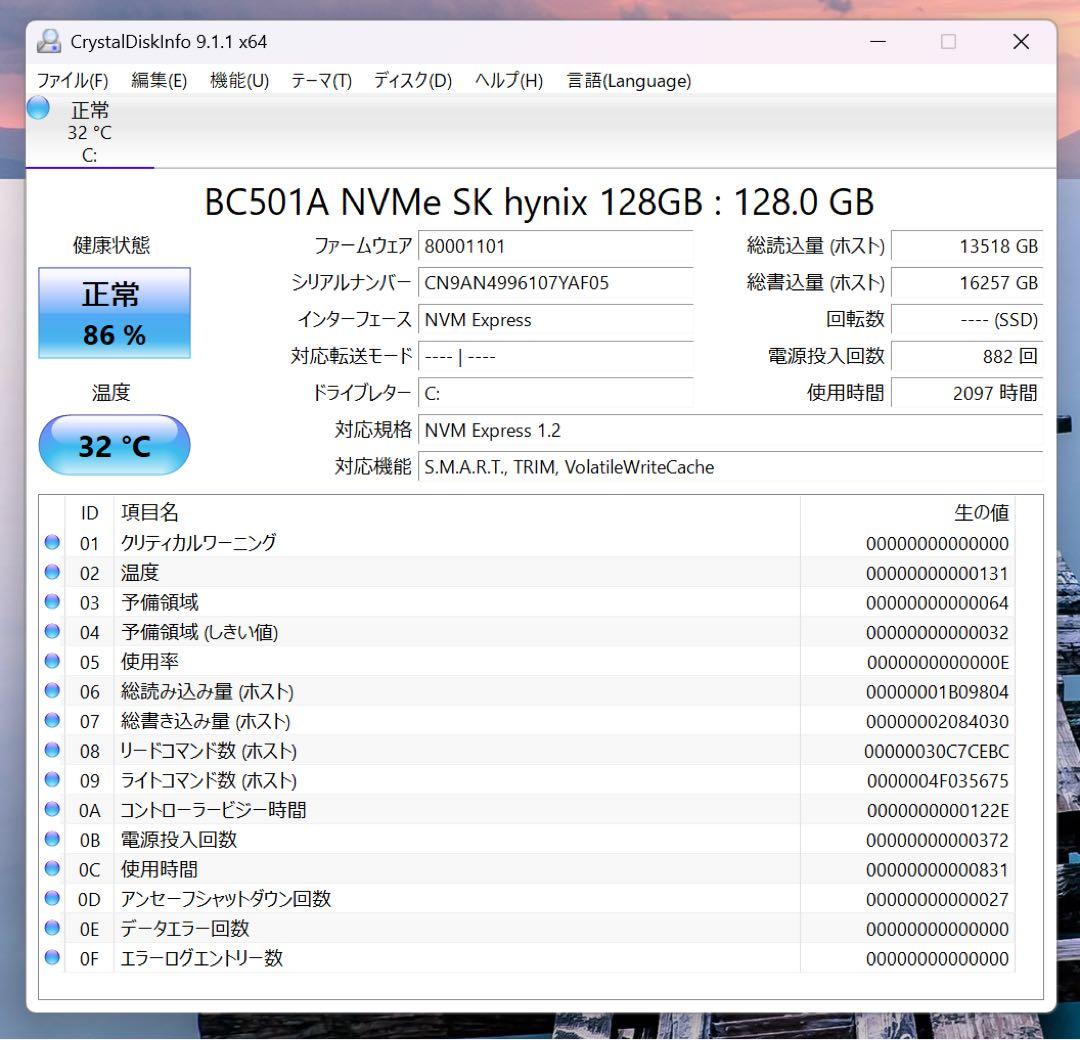
Task: Click raw value 0000004F035675
Action: 937,780
